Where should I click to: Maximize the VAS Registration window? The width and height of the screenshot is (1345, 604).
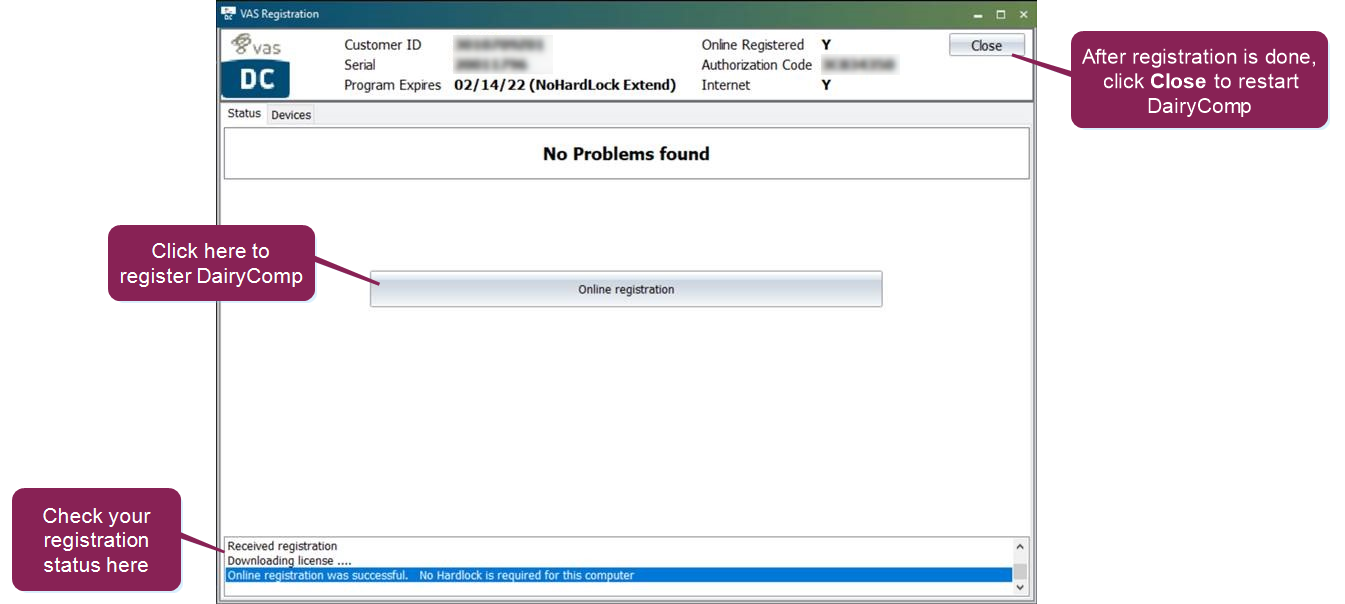pos(1001,15)
